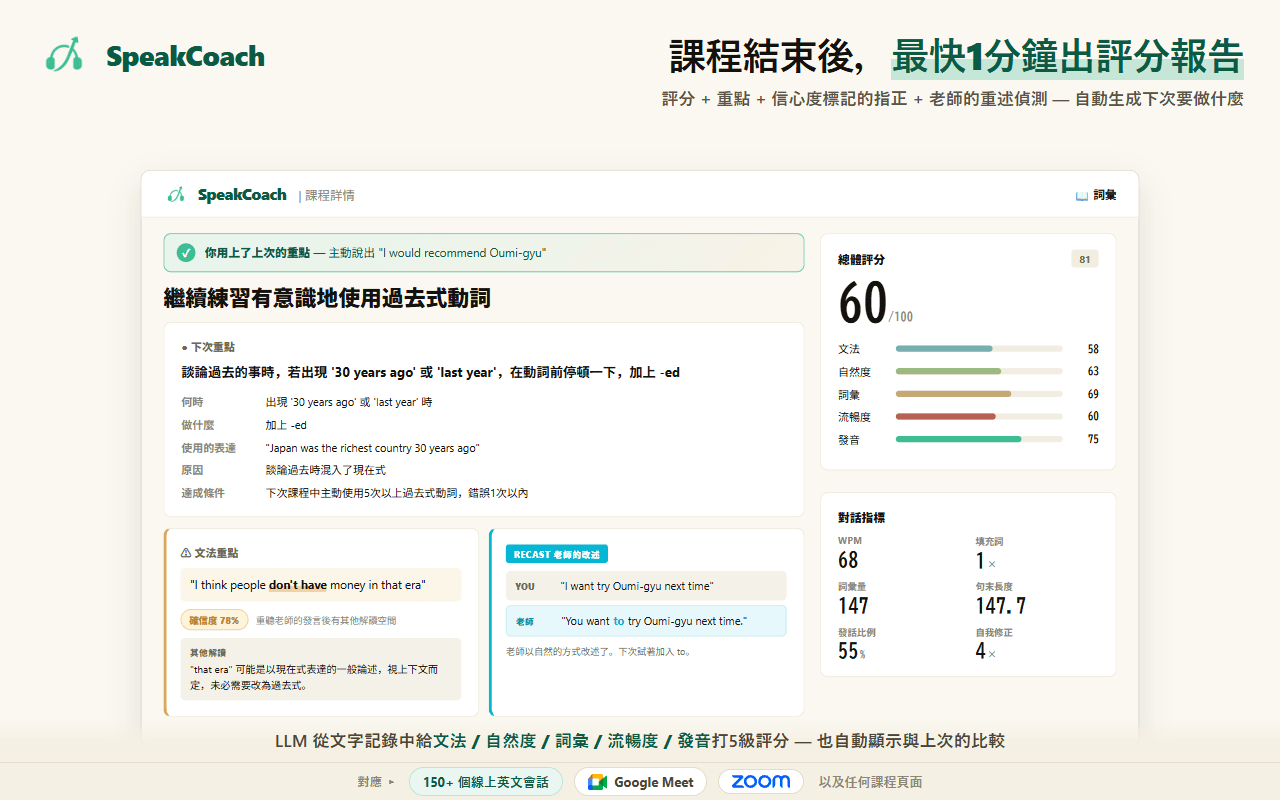
Task: Click the 詞彙量 value 147
Action: [853, 606]
